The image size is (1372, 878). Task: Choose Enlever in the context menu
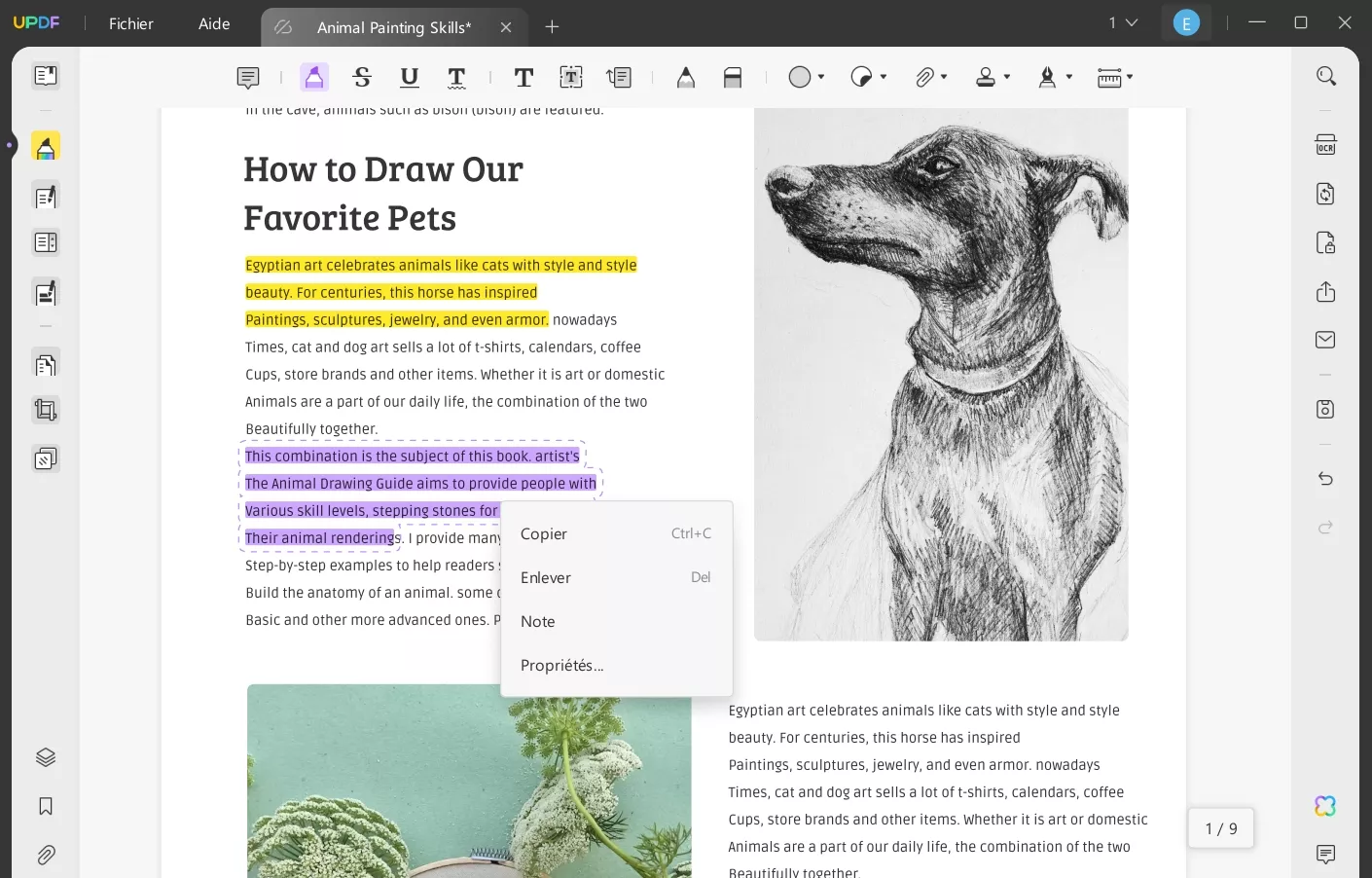click(x=616, y=577)
